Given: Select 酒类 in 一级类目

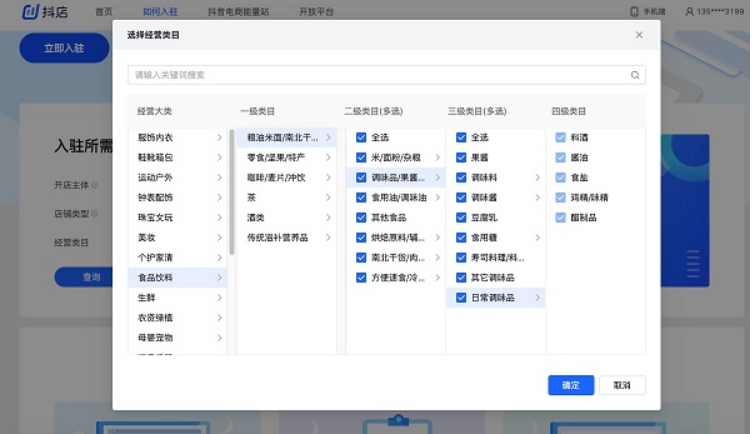Looking at the screenshot, I should 286,218.
